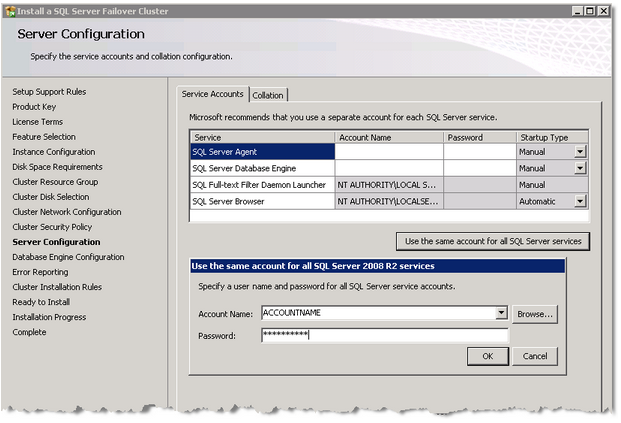Click Installation Progress step in sidebar
The width and height of the screenshot is (621, 423).
[x=49, y=317]
